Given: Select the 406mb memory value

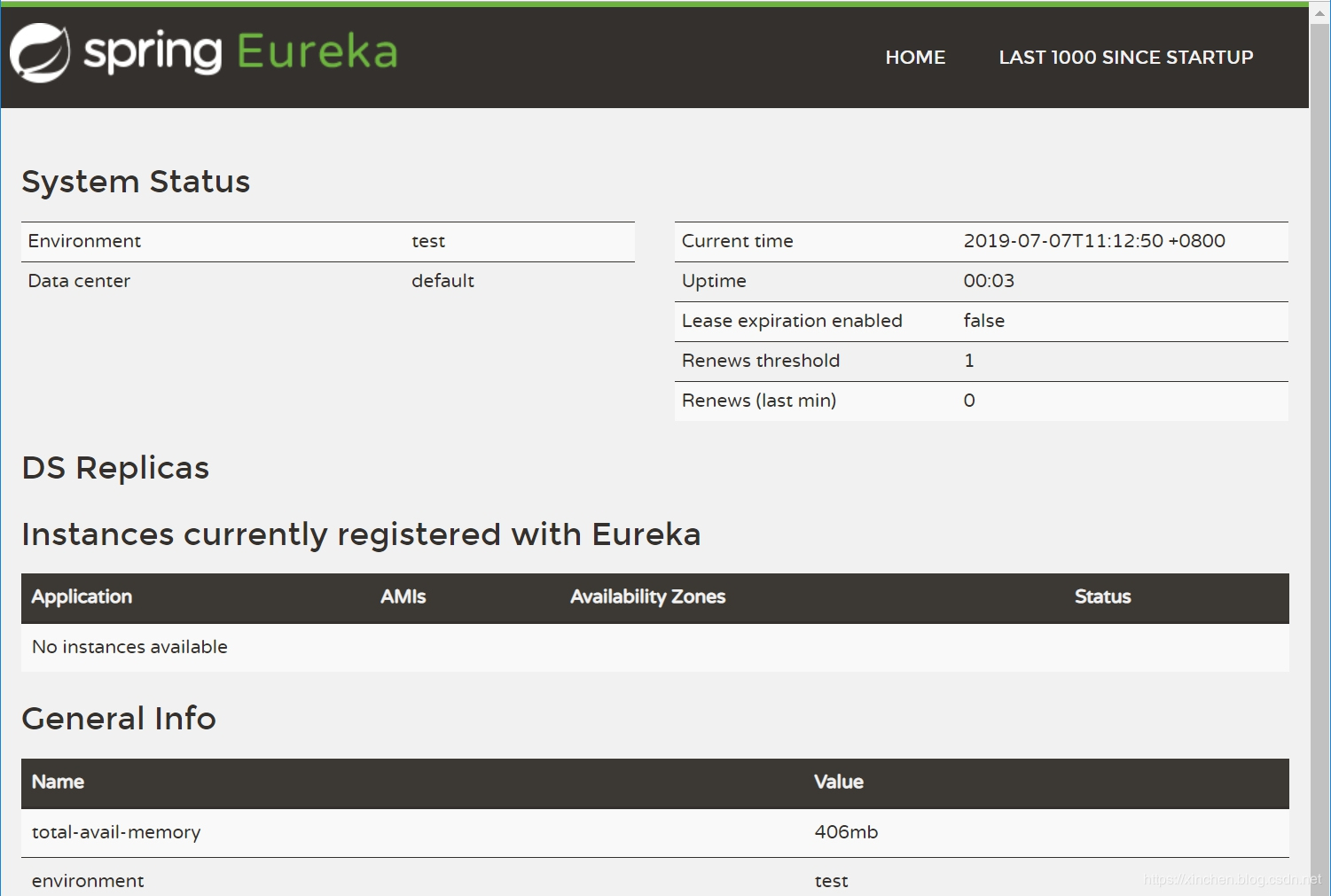Looking at the screenshot, I should [846, 832].
